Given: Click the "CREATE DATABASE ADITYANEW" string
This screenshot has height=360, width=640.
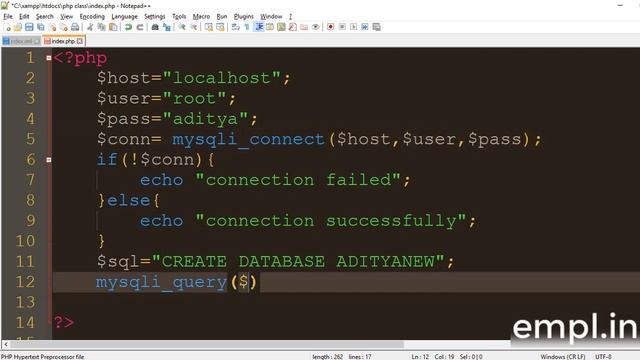Looking at the screenshot, I should point(298,261).
